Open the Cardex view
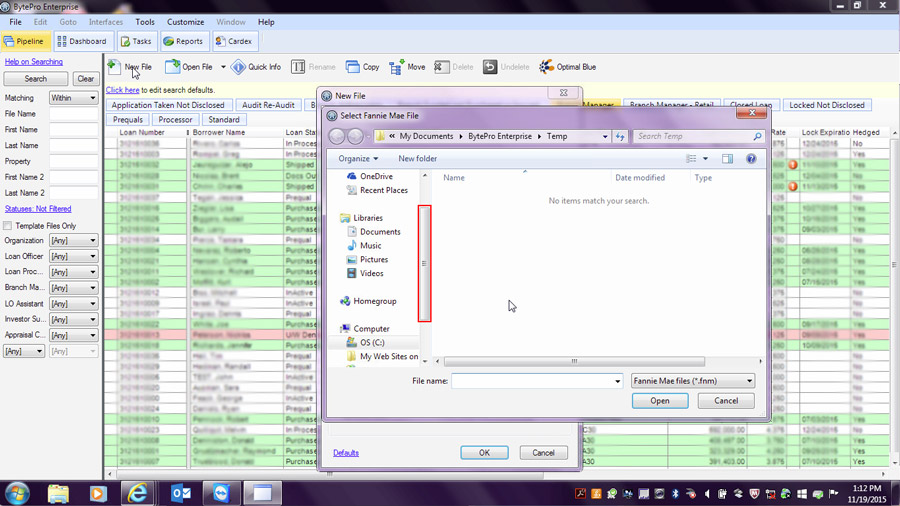The height and width of the screenshot is (506, 900). click(234, 41)
